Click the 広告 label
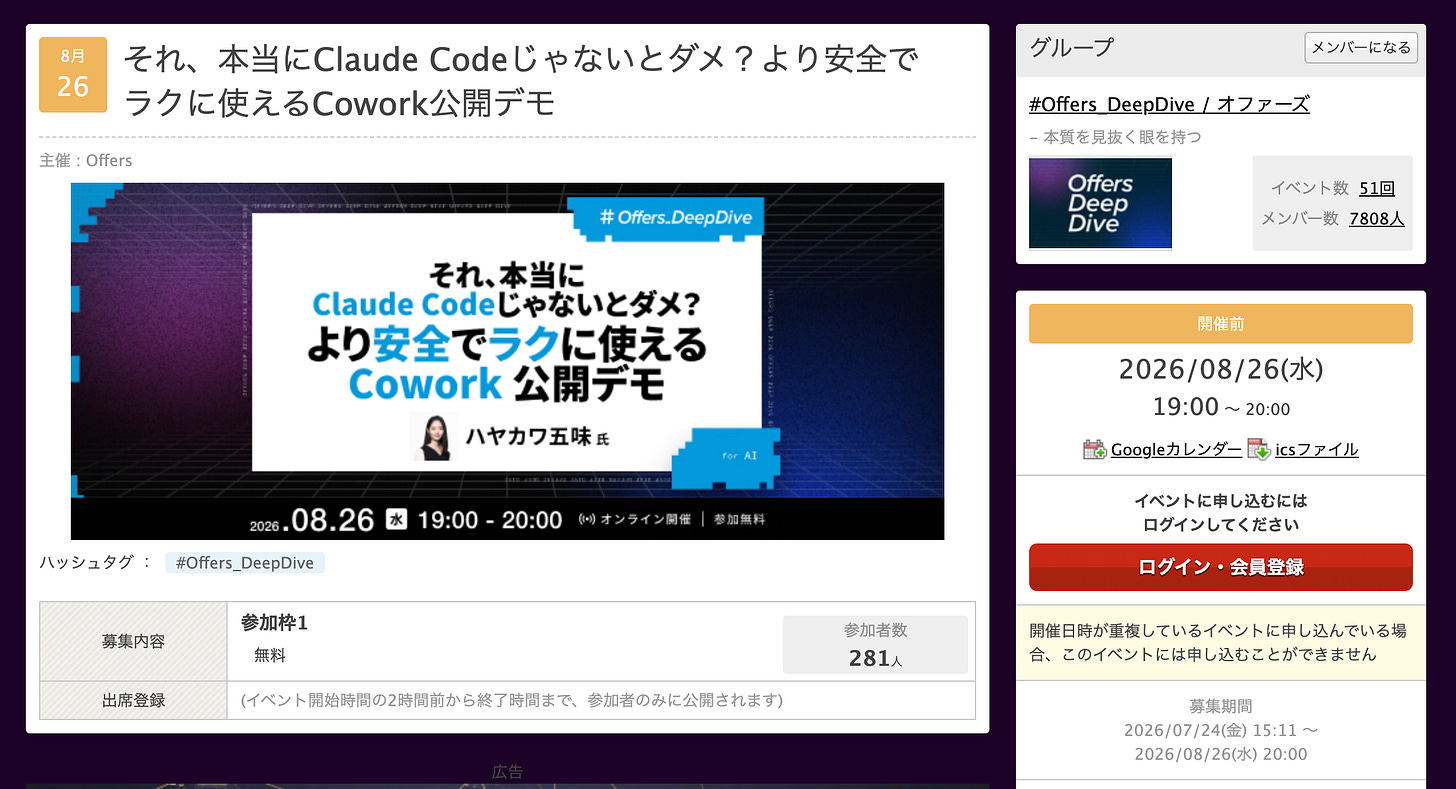 pos(507,771)
